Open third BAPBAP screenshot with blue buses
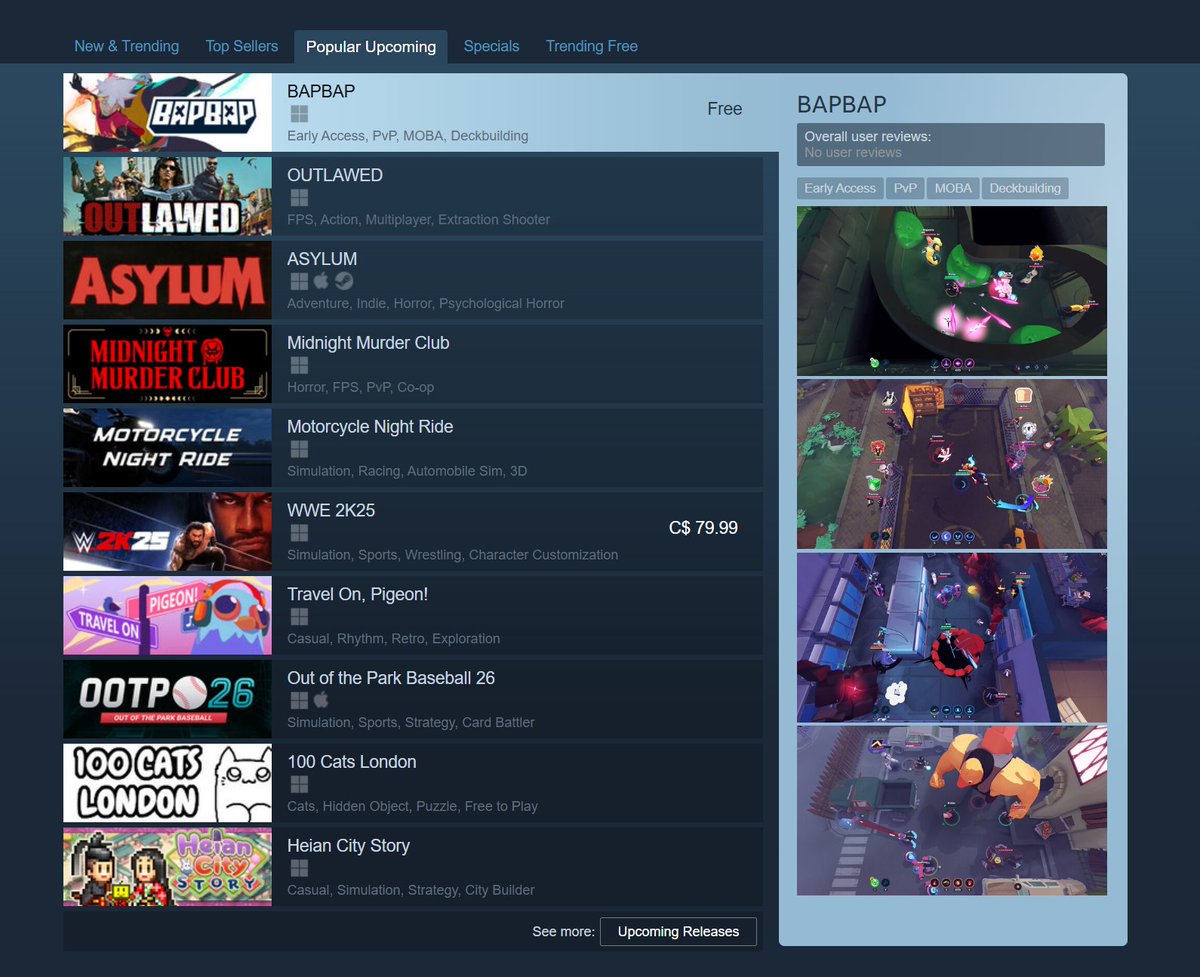The height and width of the screenshot is (977, 1200). (x=952, y=637)
